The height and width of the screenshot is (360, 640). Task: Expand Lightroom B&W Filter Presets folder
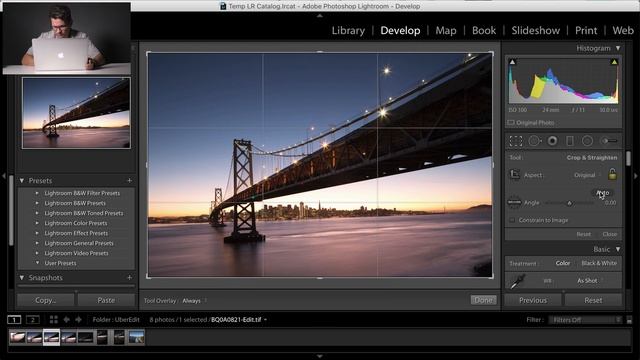point(37,193)
